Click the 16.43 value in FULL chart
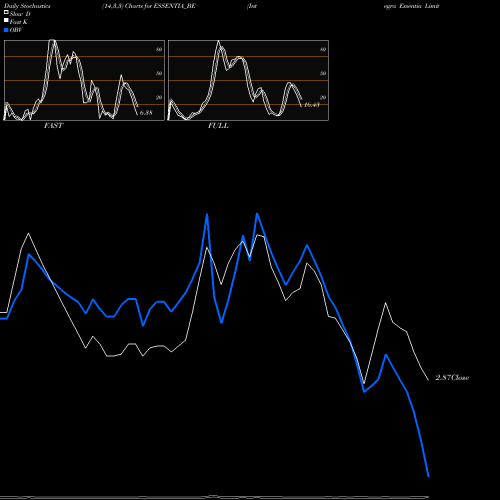This screenshot has height=500, width=500. pos(312,105)
